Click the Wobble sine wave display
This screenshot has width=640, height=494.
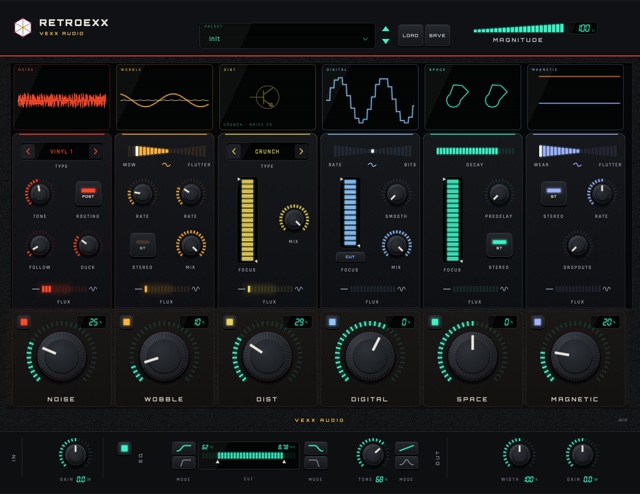(x=164, y=97)
